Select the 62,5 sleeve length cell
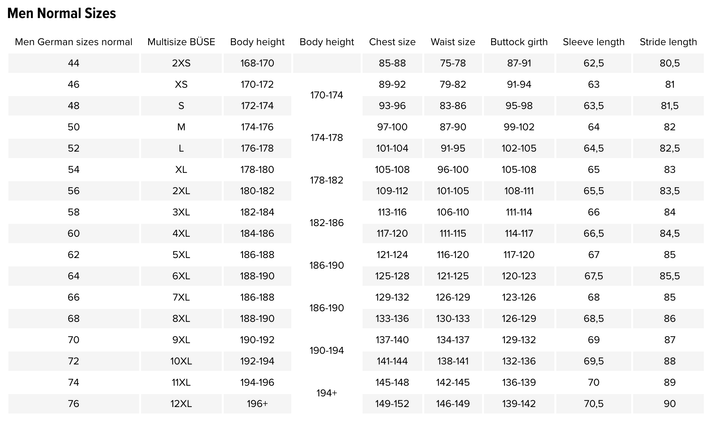 [593, 64]
